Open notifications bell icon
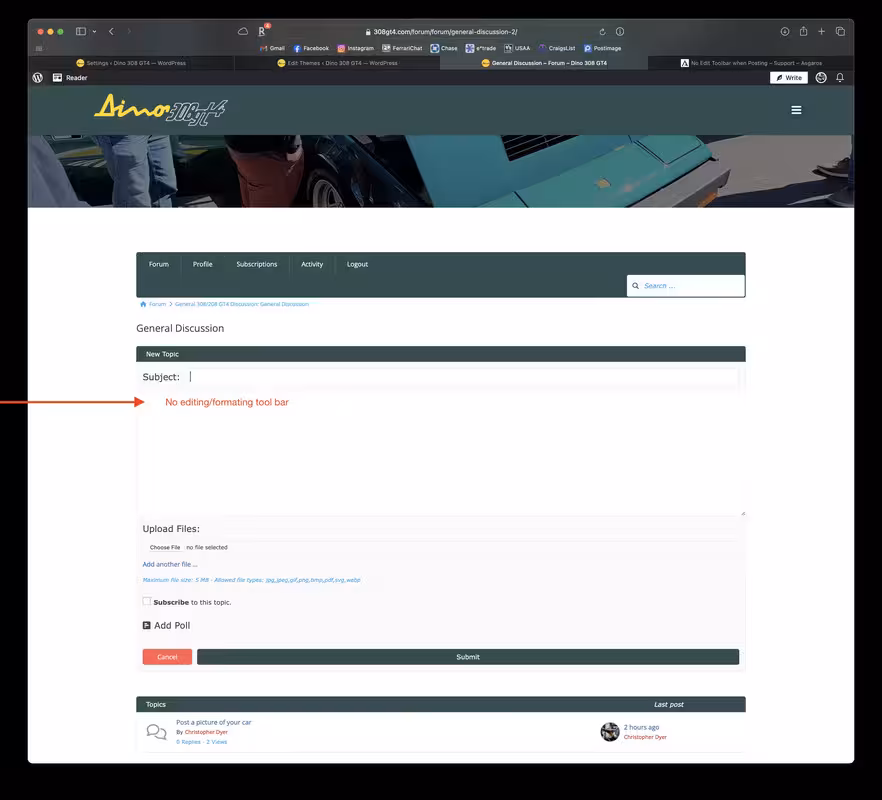The image size is (882, 800). pos(840,78)
